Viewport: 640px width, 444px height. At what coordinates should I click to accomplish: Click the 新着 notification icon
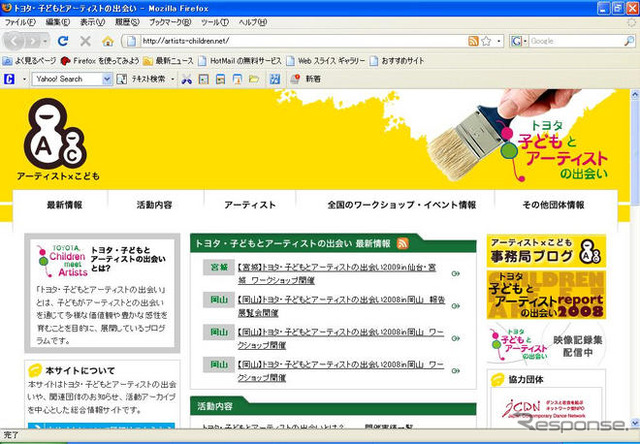click(x=295, y=79)
